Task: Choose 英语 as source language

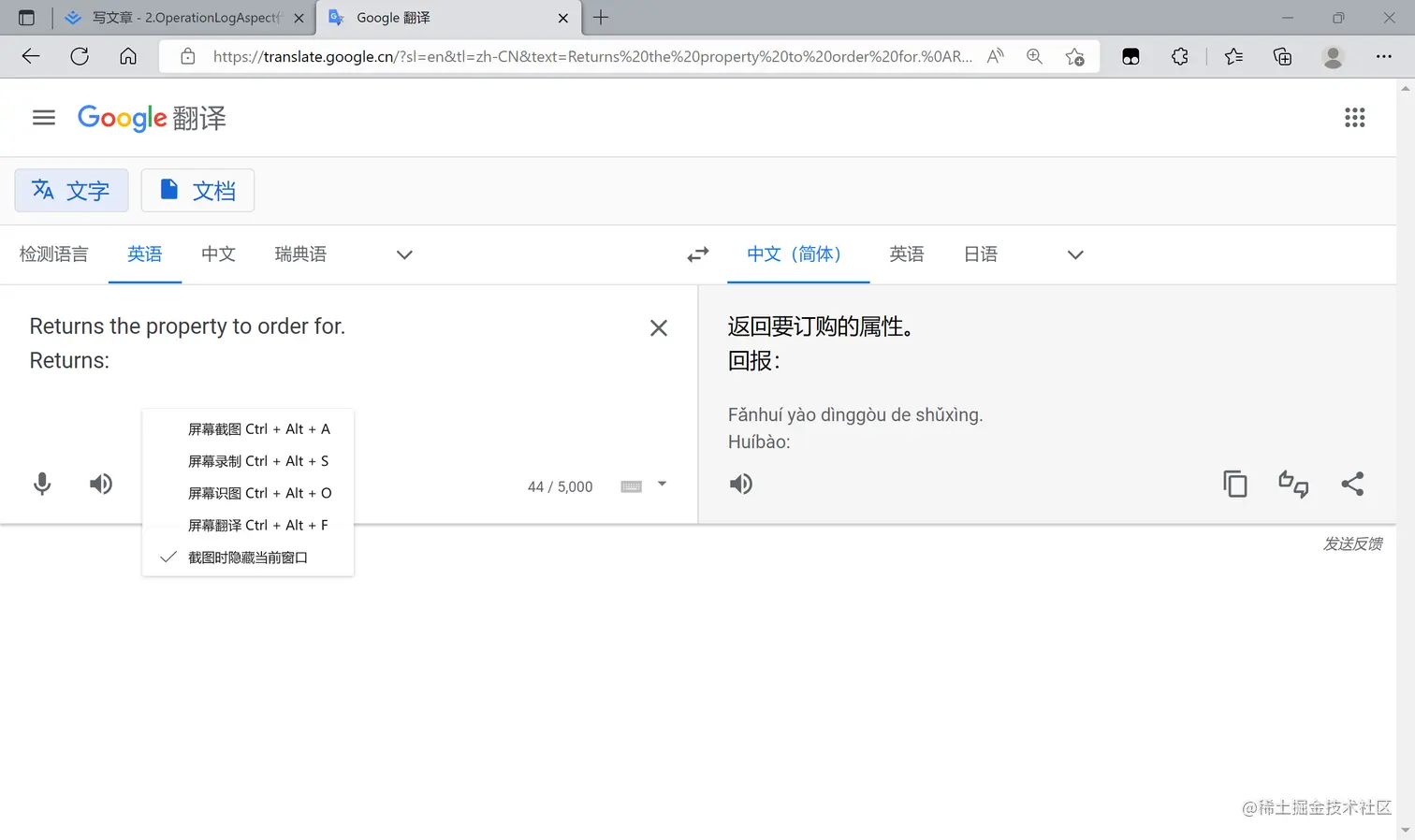Action: click(145, 254)
